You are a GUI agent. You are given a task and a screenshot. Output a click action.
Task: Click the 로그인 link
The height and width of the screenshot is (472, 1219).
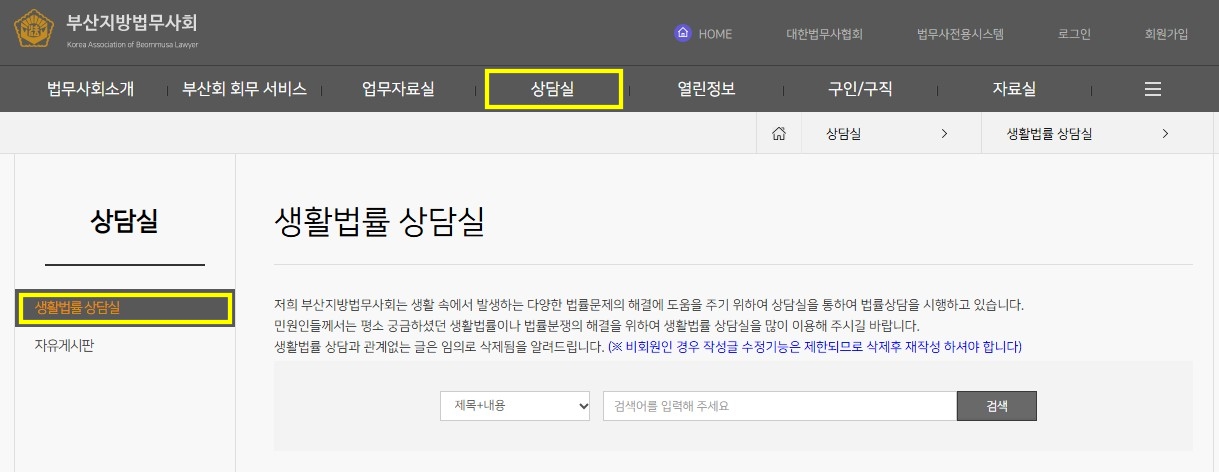point(1074,34)
